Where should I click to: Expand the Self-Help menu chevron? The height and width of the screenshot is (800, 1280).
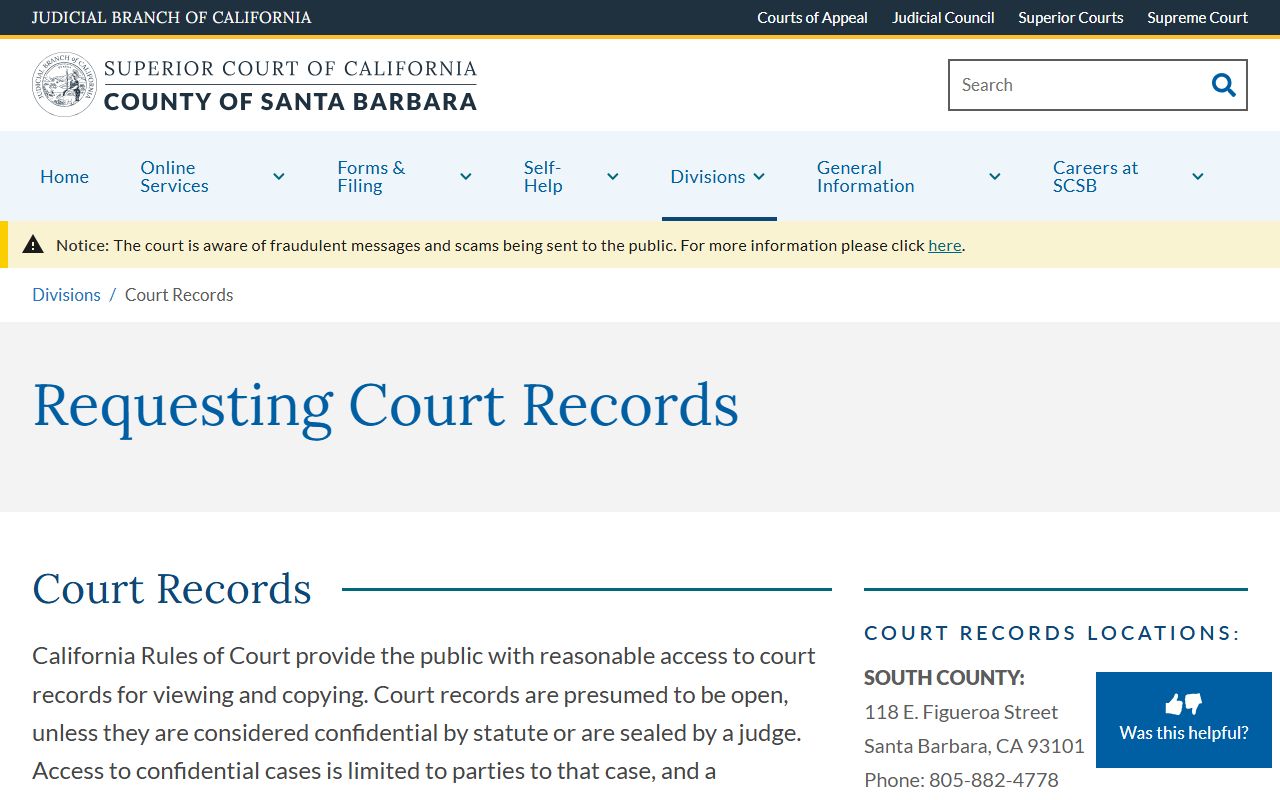(613, 177)
